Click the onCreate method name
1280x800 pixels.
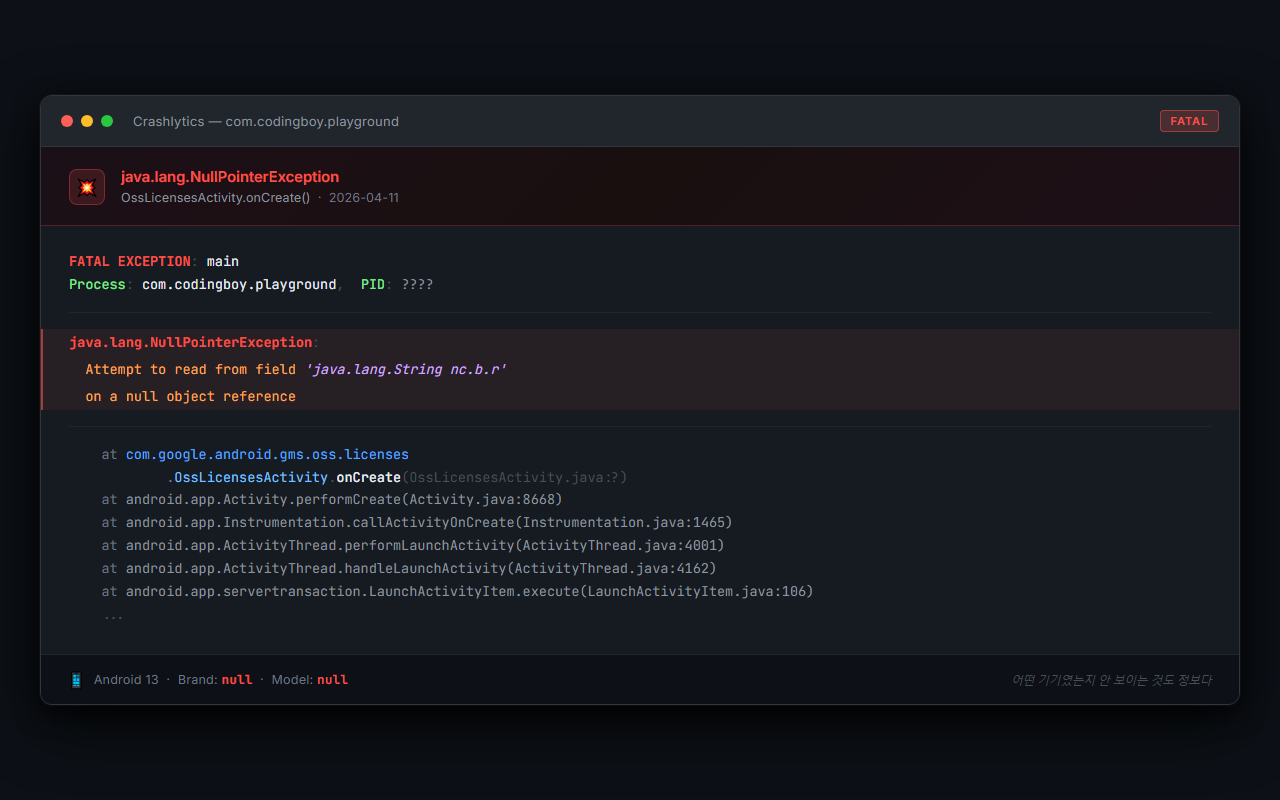click(x=368, y=477)
